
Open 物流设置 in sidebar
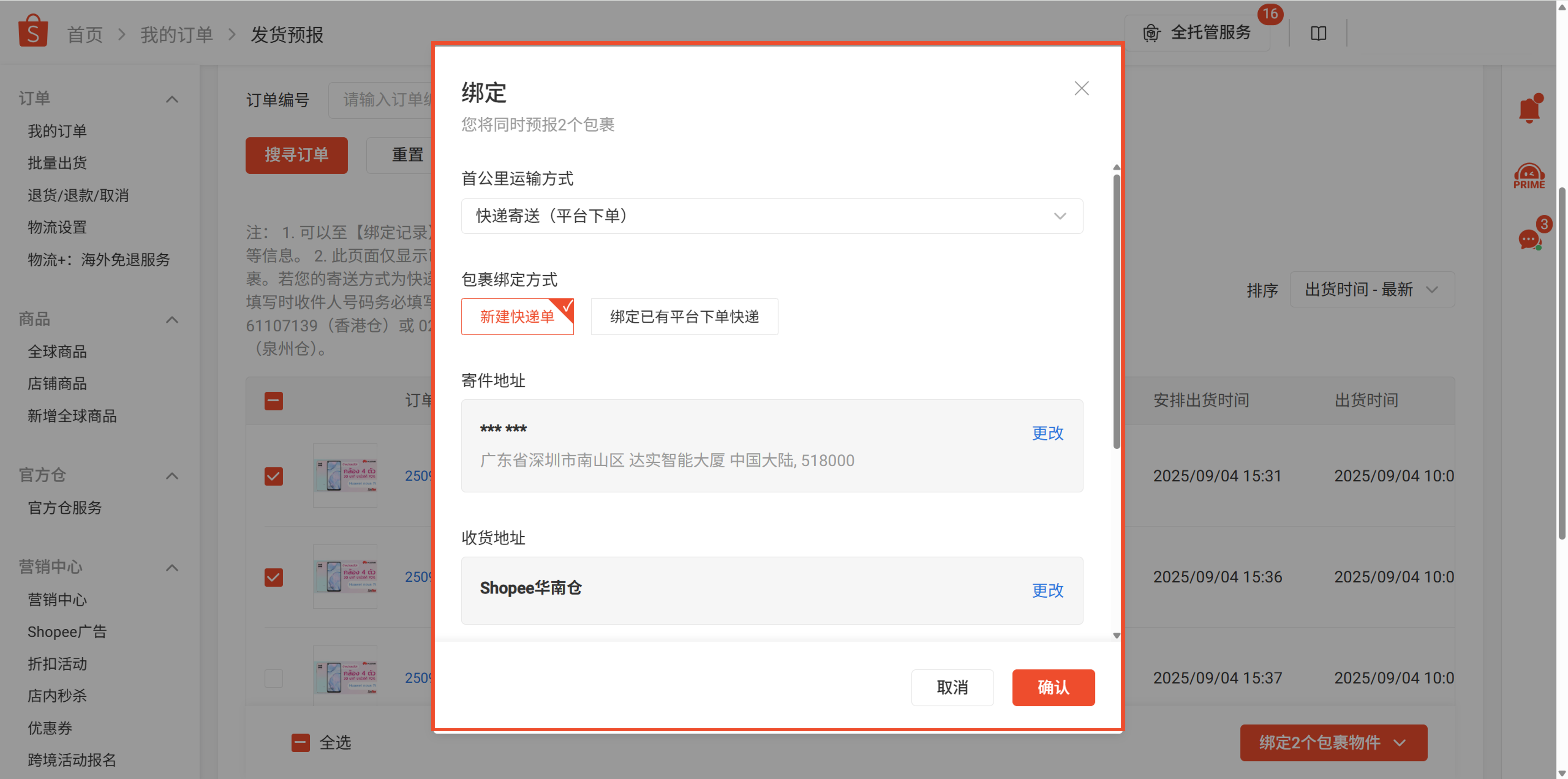click(x=57, y=228)
